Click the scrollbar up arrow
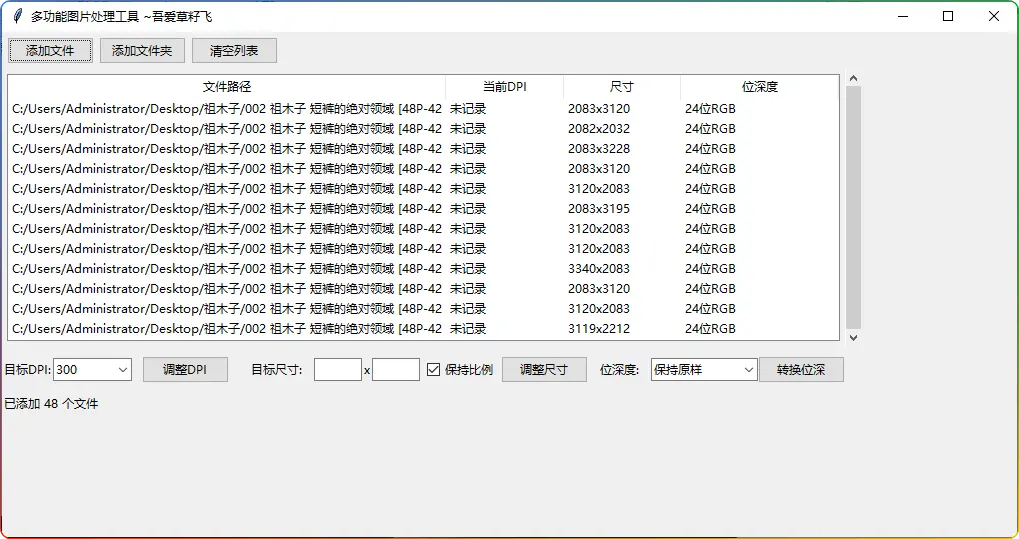 853,78
